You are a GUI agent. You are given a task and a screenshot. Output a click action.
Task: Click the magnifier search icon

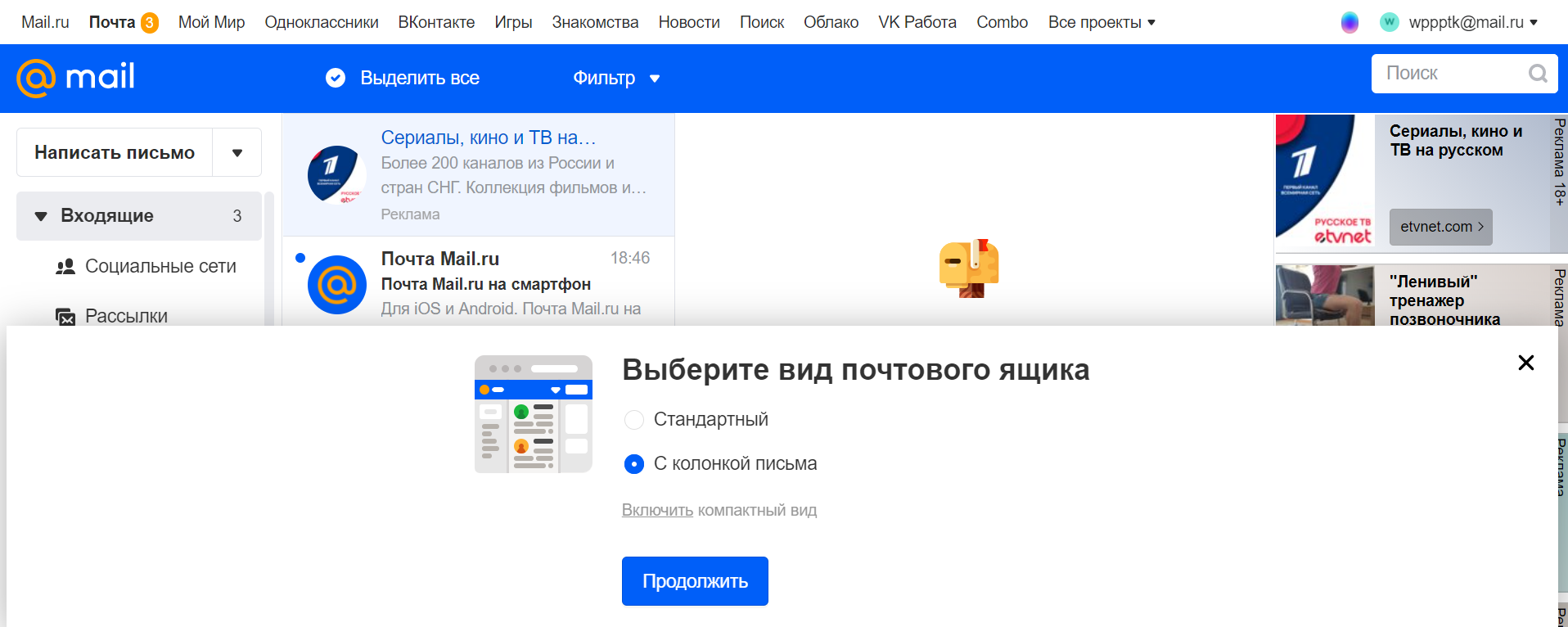(x=1538, y=74)
